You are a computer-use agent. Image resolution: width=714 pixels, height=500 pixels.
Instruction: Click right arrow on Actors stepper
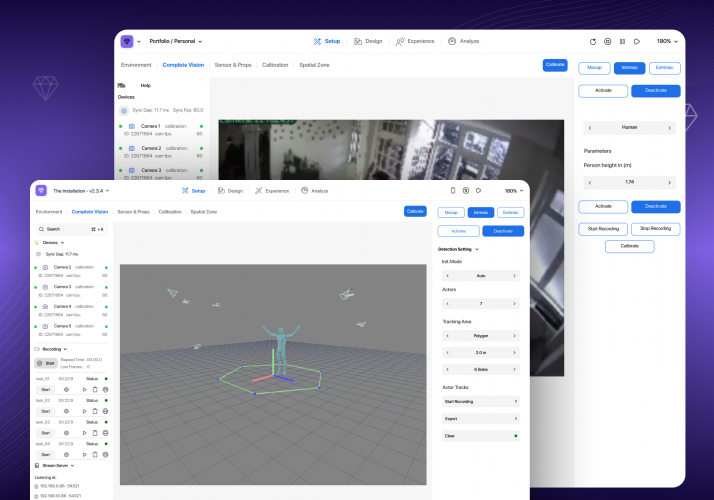coord(516,302)
